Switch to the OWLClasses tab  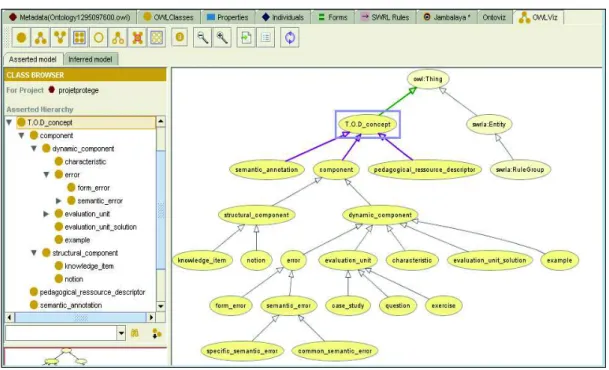(168, 17)
